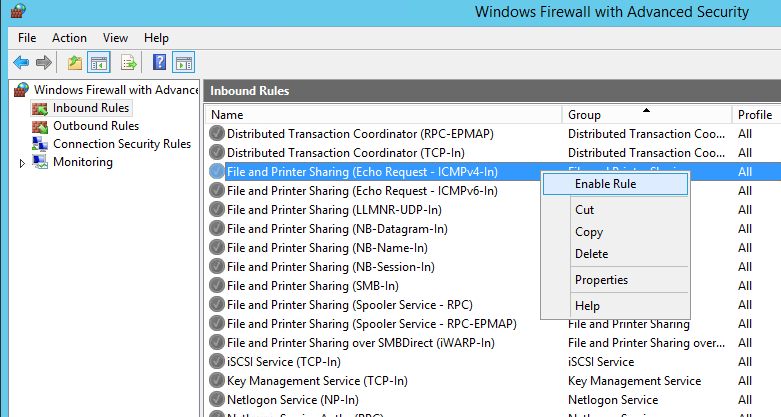Select Windows Firewall with Advanced Security root node

(116, 90)
